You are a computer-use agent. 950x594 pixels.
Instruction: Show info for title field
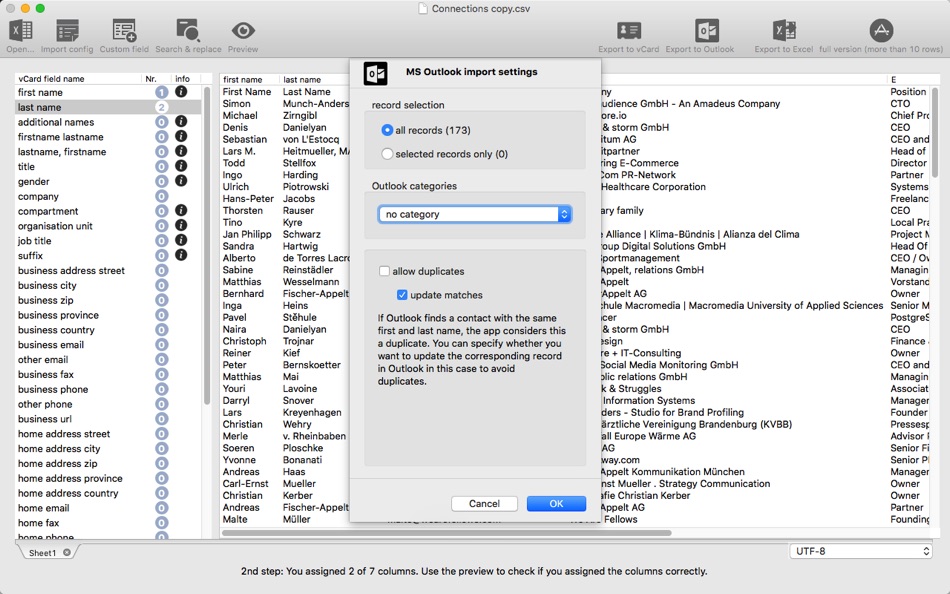[181, 166]
